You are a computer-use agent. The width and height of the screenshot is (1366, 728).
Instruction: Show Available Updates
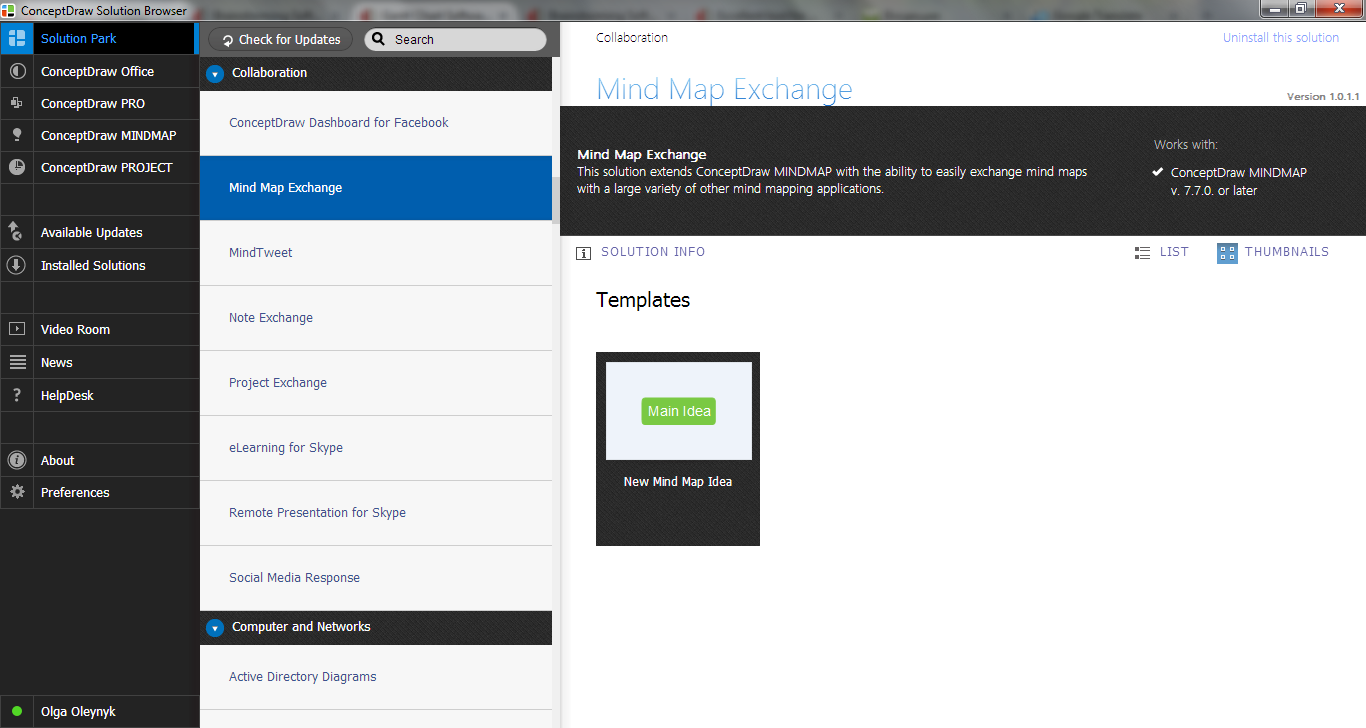[x=99, y=233]
